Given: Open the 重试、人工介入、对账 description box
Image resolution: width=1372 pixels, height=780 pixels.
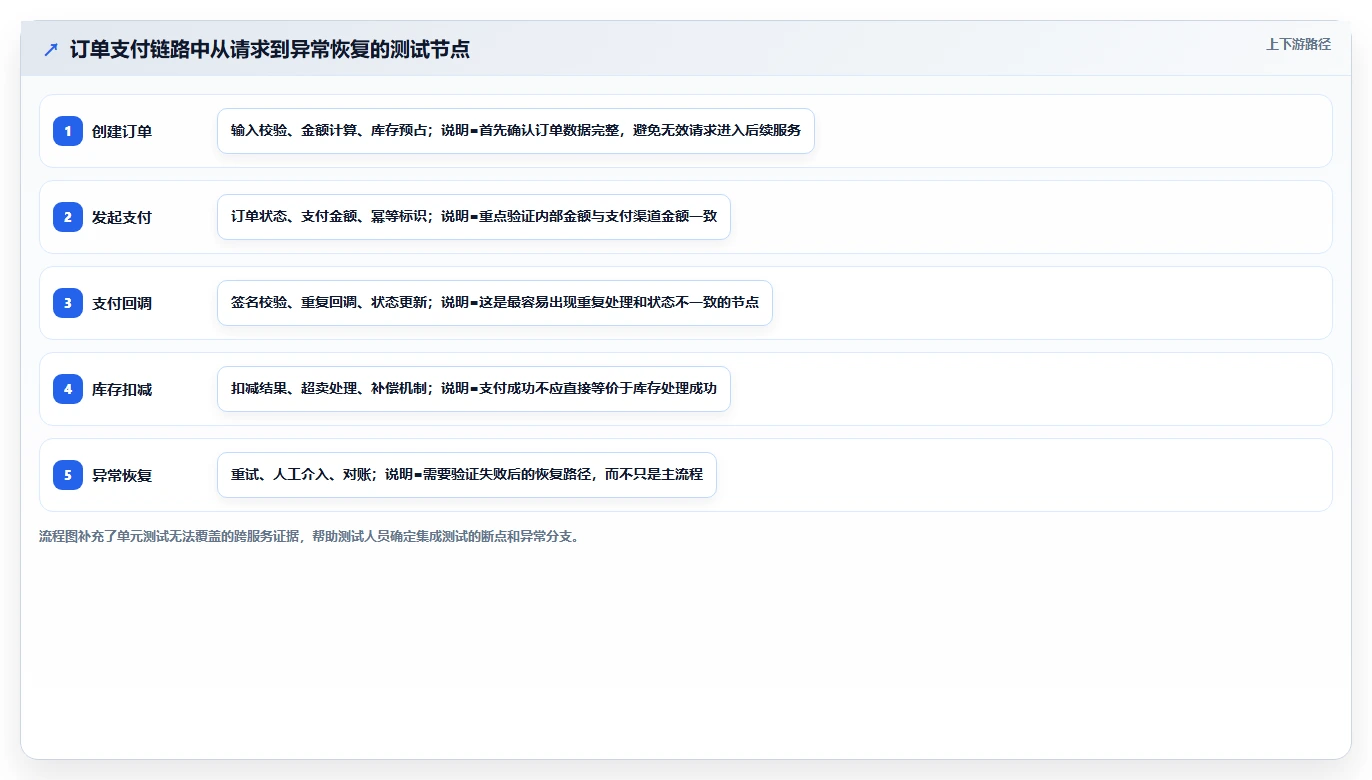Looking at the screenshot, I should [x=467, y=475].
